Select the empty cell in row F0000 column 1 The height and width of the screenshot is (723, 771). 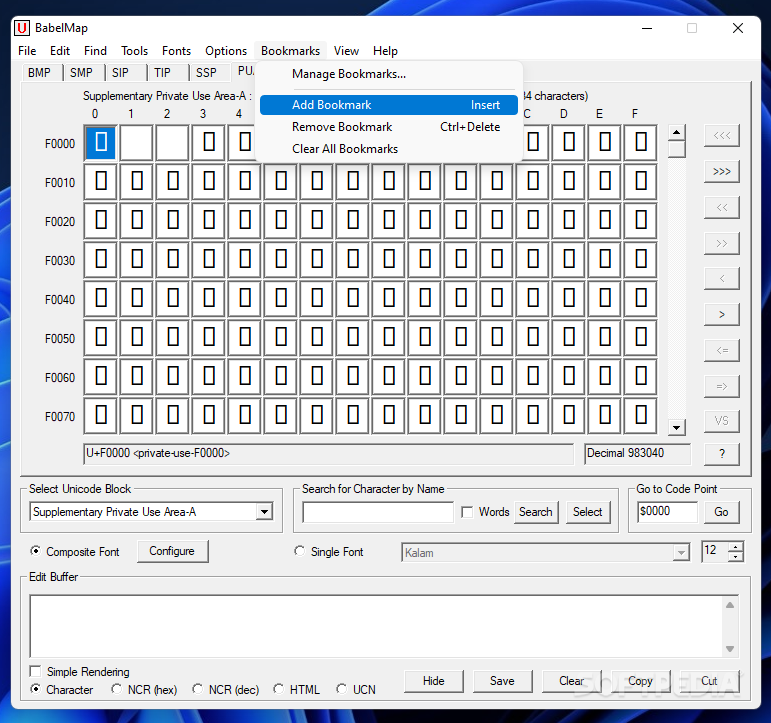pos(137,142)
